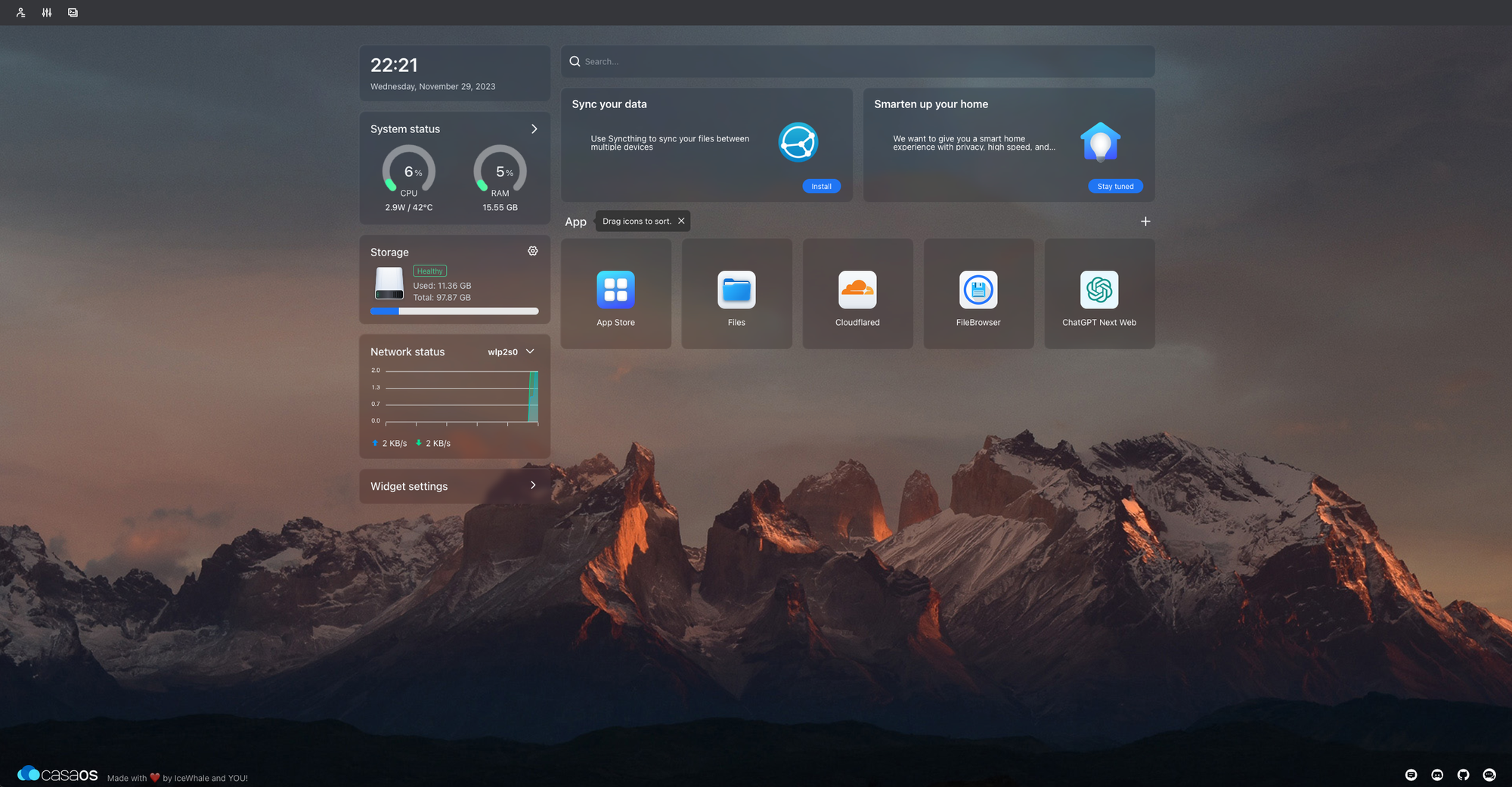The image size is (1512, 787).
Task: Install Syncthing with the Install button
Action: (x=821, y=186)
